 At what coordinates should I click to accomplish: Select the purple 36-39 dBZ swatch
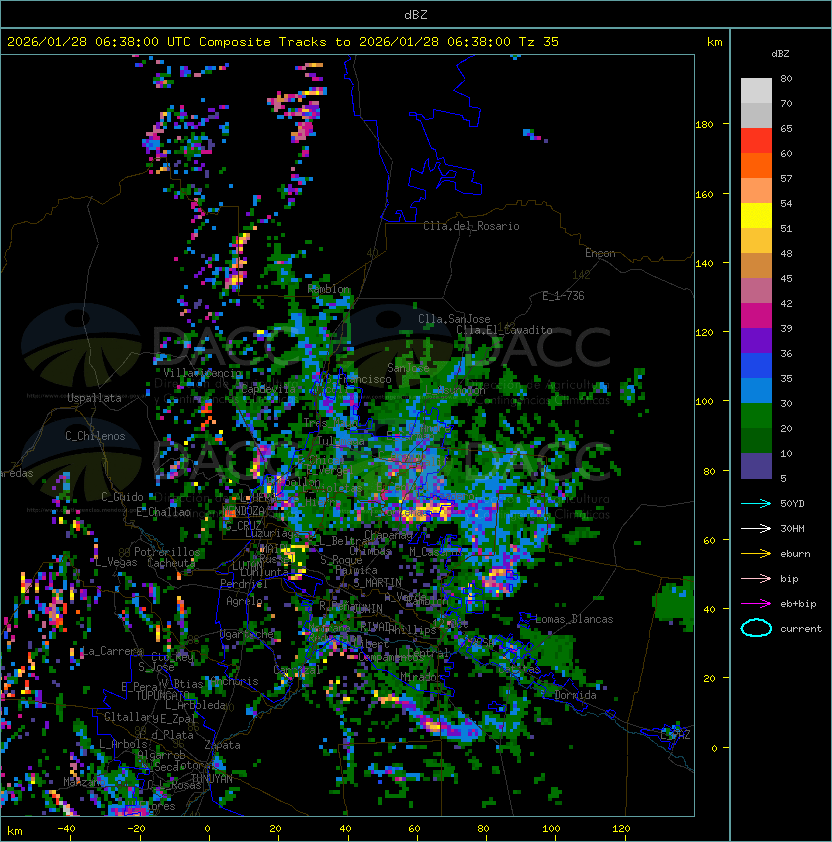[756, 340]
